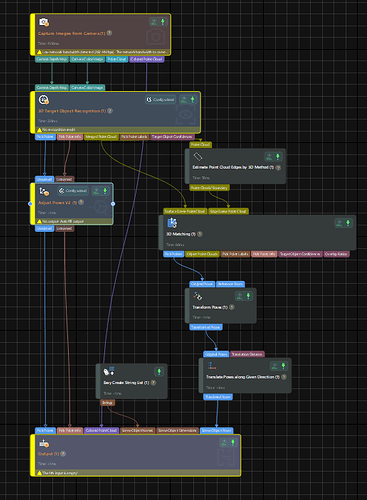Select the Colored Point Cloud output of Capture step

point(147,59)
